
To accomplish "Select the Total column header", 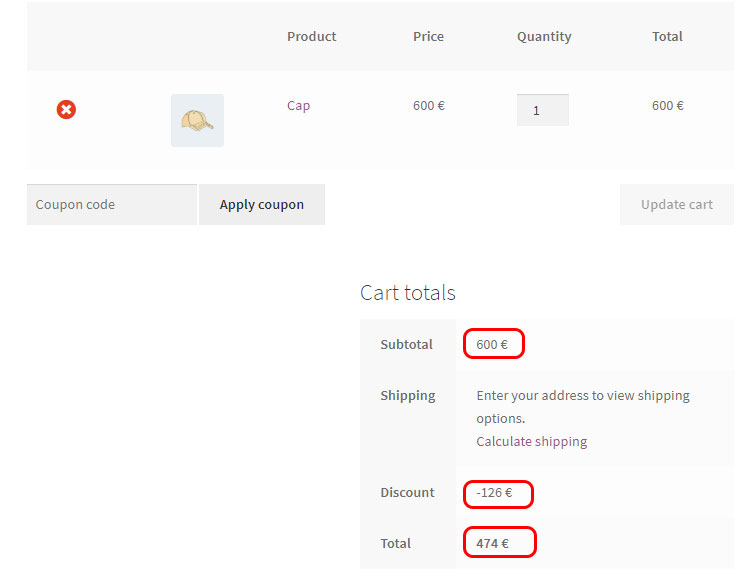I will coord(667,37).
